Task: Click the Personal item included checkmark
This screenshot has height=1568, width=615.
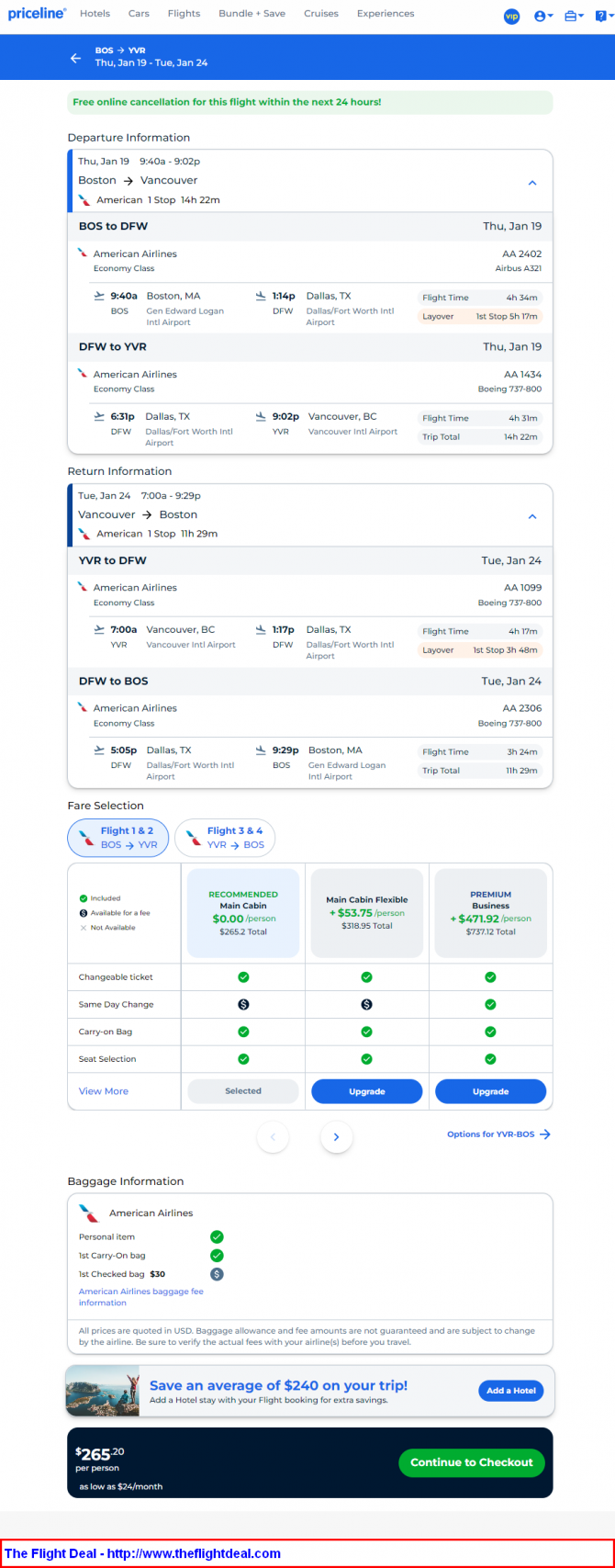Action: click(x=217, y=1237)
